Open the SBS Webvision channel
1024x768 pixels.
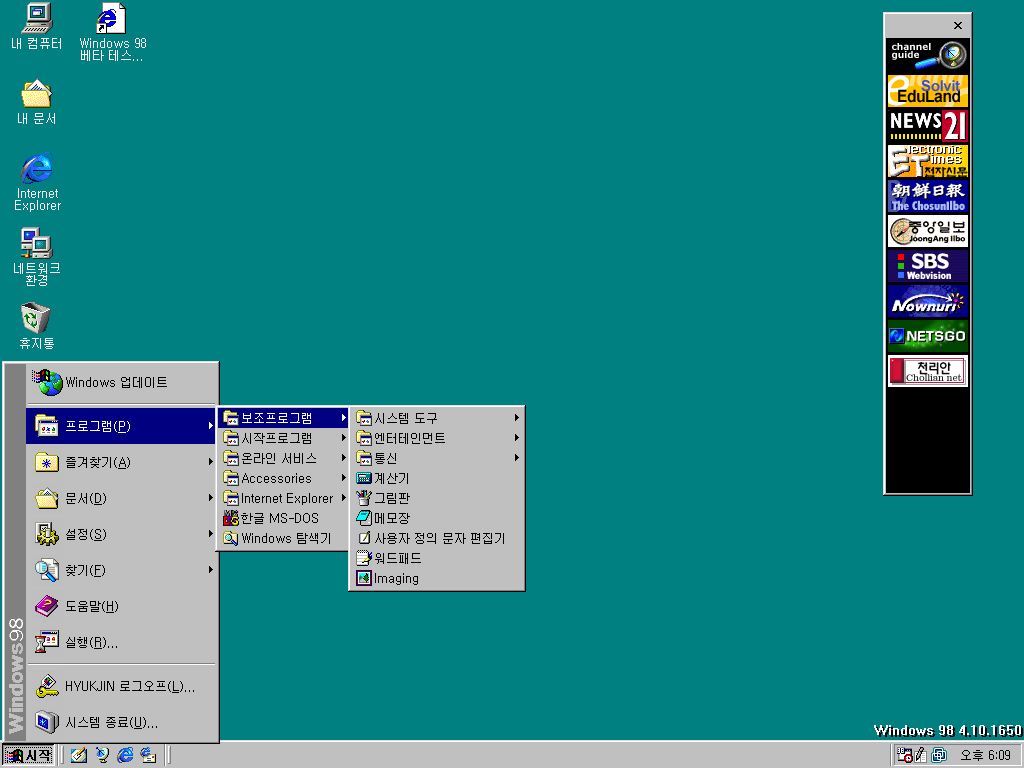click(x=928, y=266)
